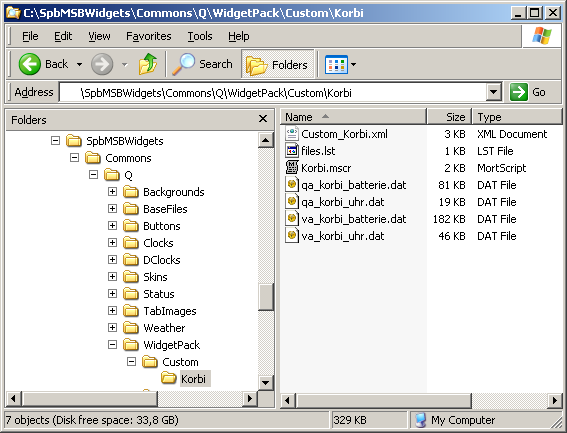Open Back history dropdown arrow
The width and height of the screenshot is (567, 433).
click(79, 64)
